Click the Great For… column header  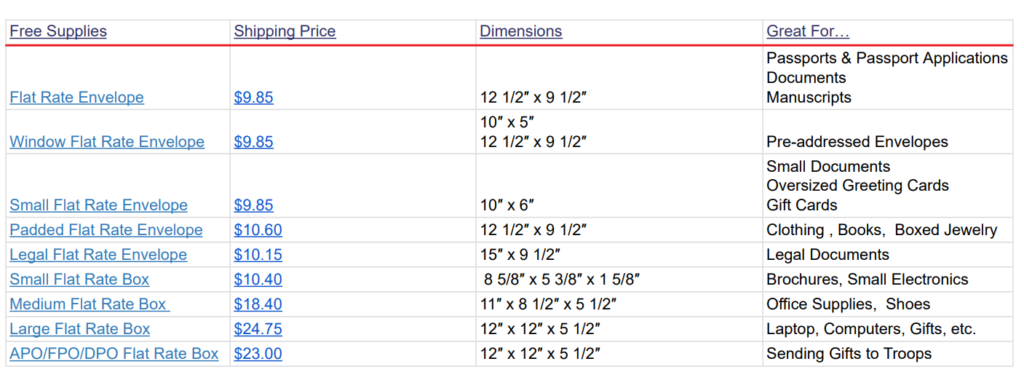click(x=808, y=31)
